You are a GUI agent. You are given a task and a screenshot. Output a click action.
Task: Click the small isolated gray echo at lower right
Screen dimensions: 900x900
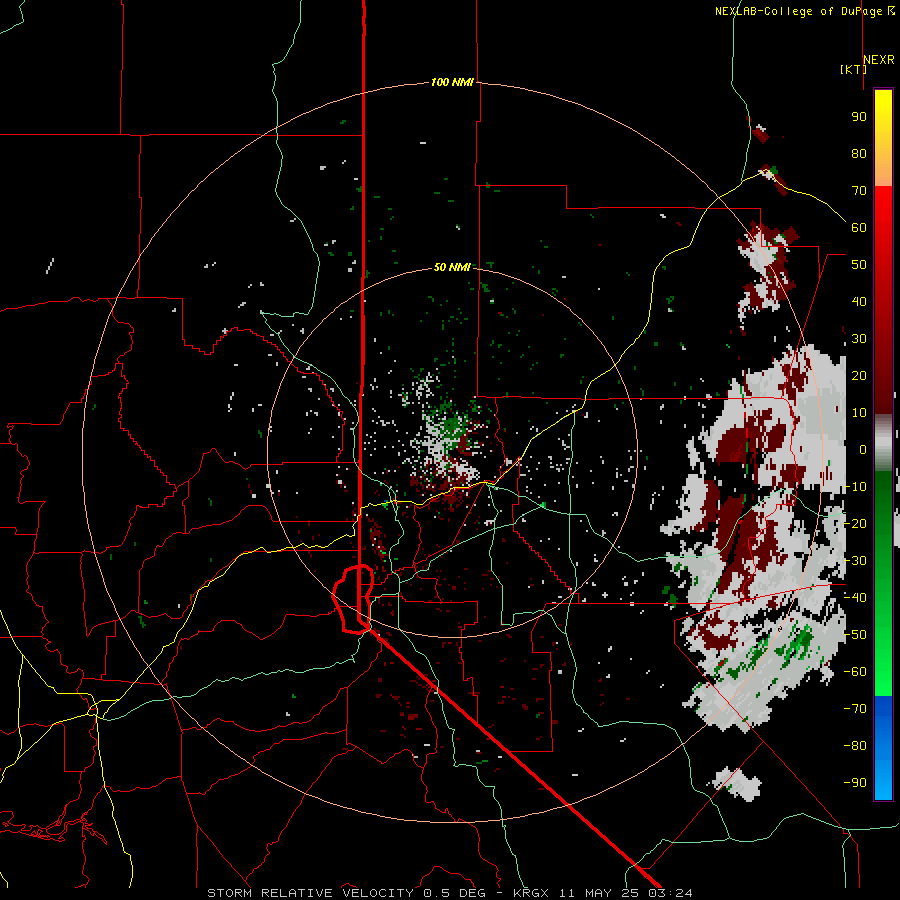coord(736,783)
